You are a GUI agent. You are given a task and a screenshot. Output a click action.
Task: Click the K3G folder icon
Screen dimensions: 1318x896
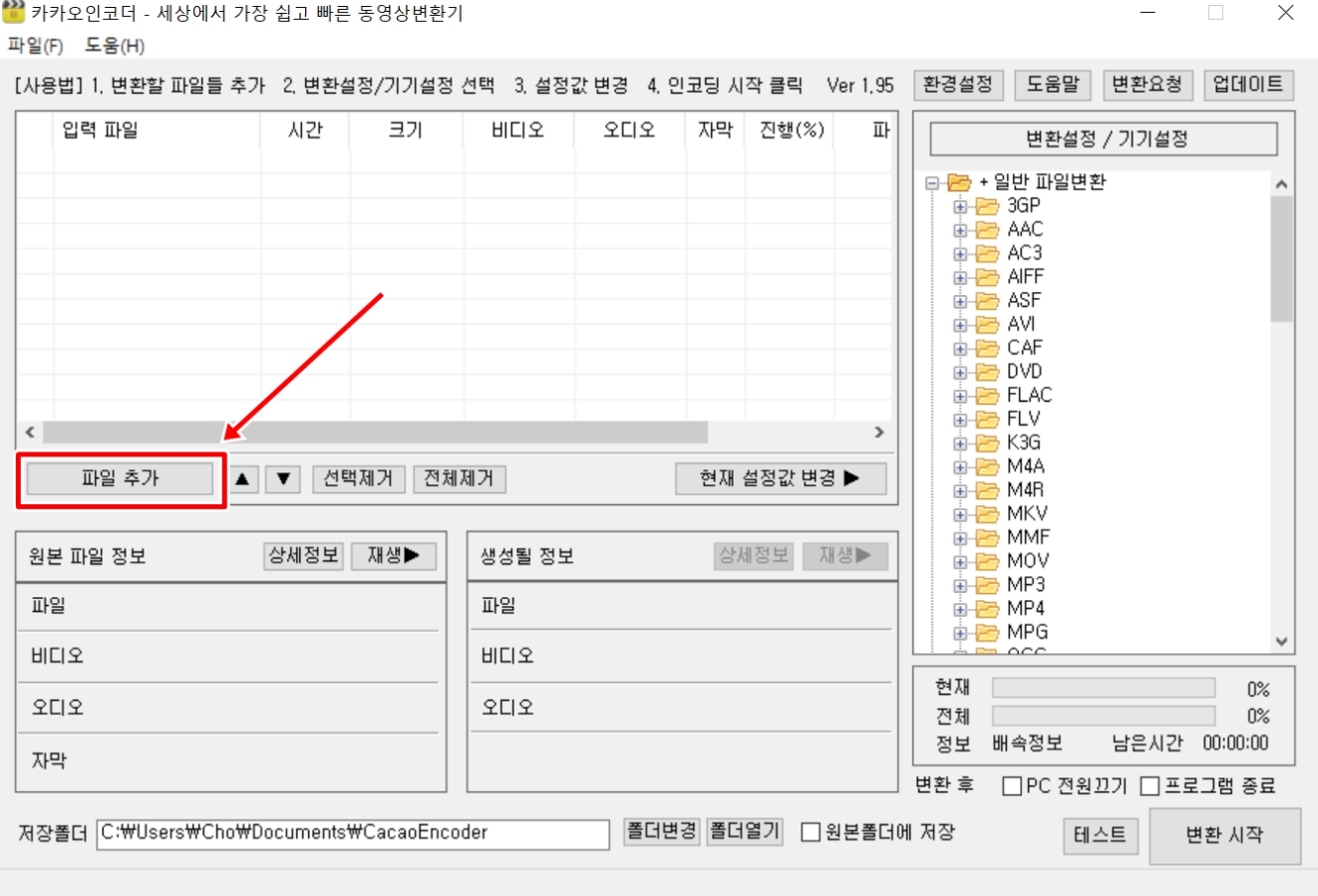[987, 443]
